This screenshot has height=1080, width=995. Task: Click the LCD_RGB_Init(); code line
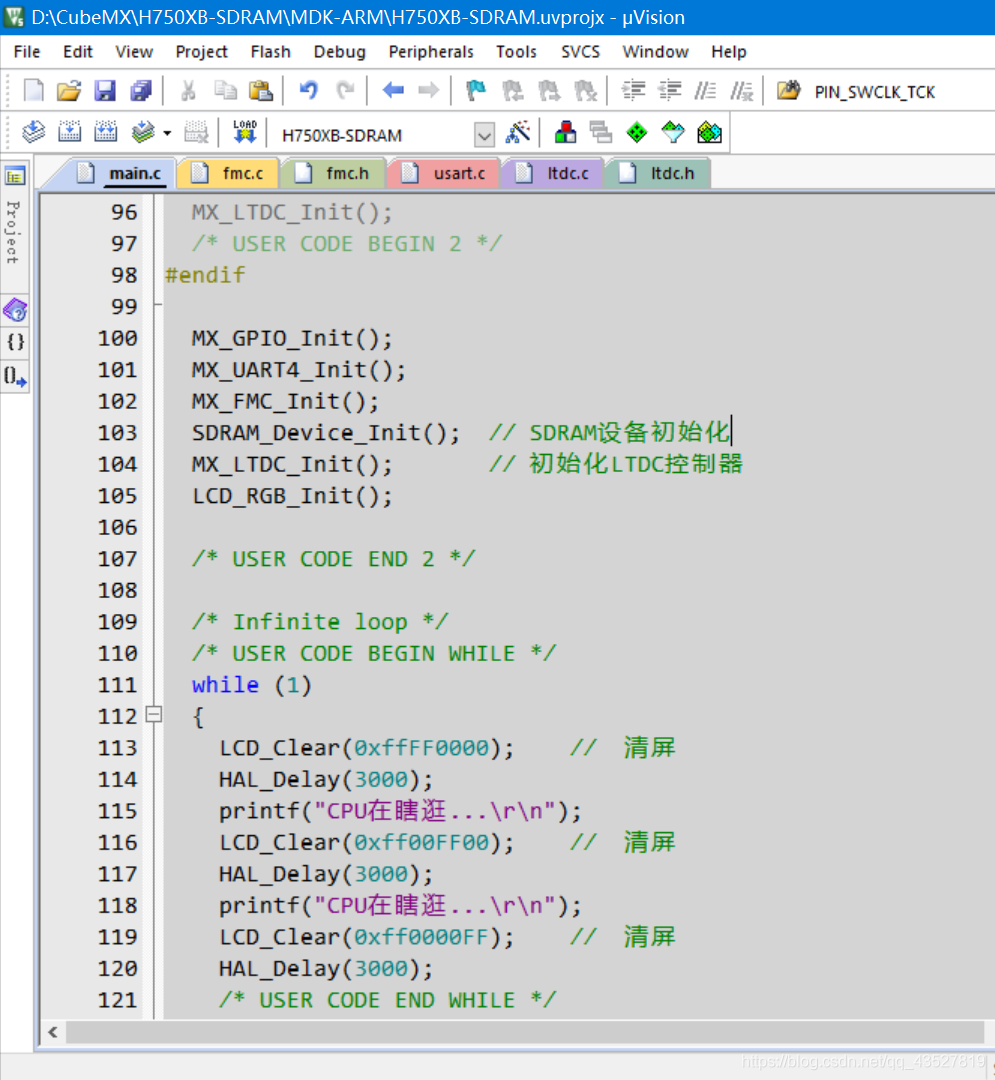[x=292, y=496]
